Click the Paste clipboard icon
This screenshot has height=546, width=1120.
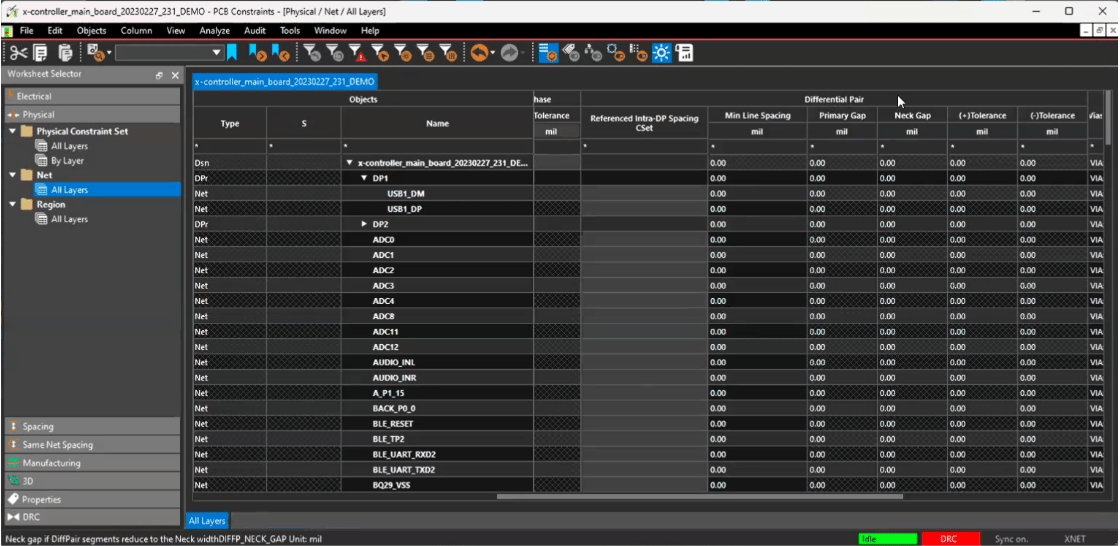(65, 53)
